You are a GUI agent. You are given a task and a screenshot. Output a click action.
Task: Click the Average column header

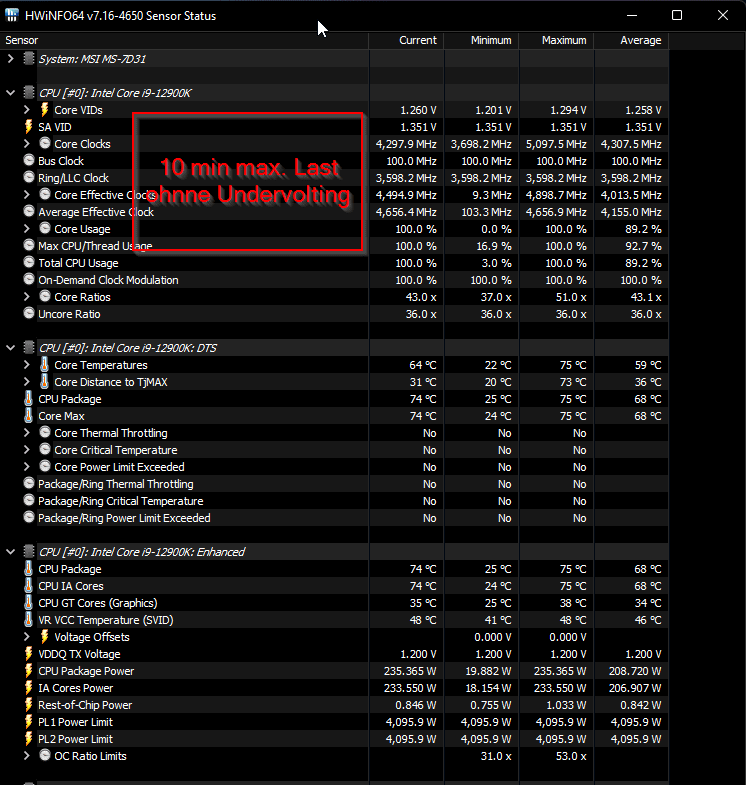coord(631,40)
